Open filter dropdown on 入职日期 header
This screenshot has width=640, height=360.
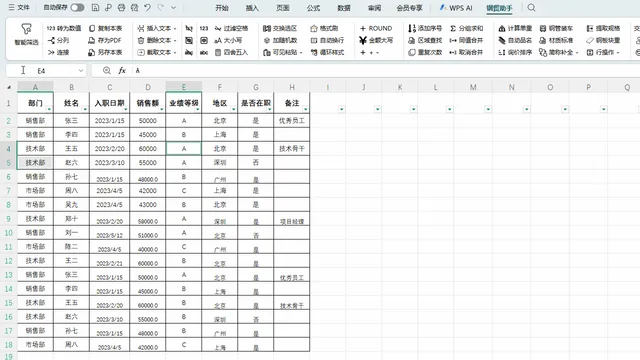125,109
